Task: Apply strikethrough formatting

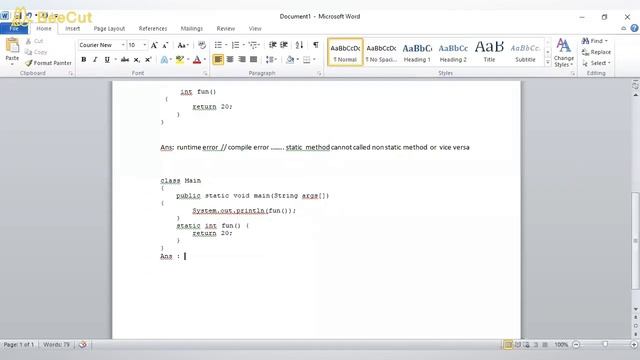Action: tap(125, 60)
